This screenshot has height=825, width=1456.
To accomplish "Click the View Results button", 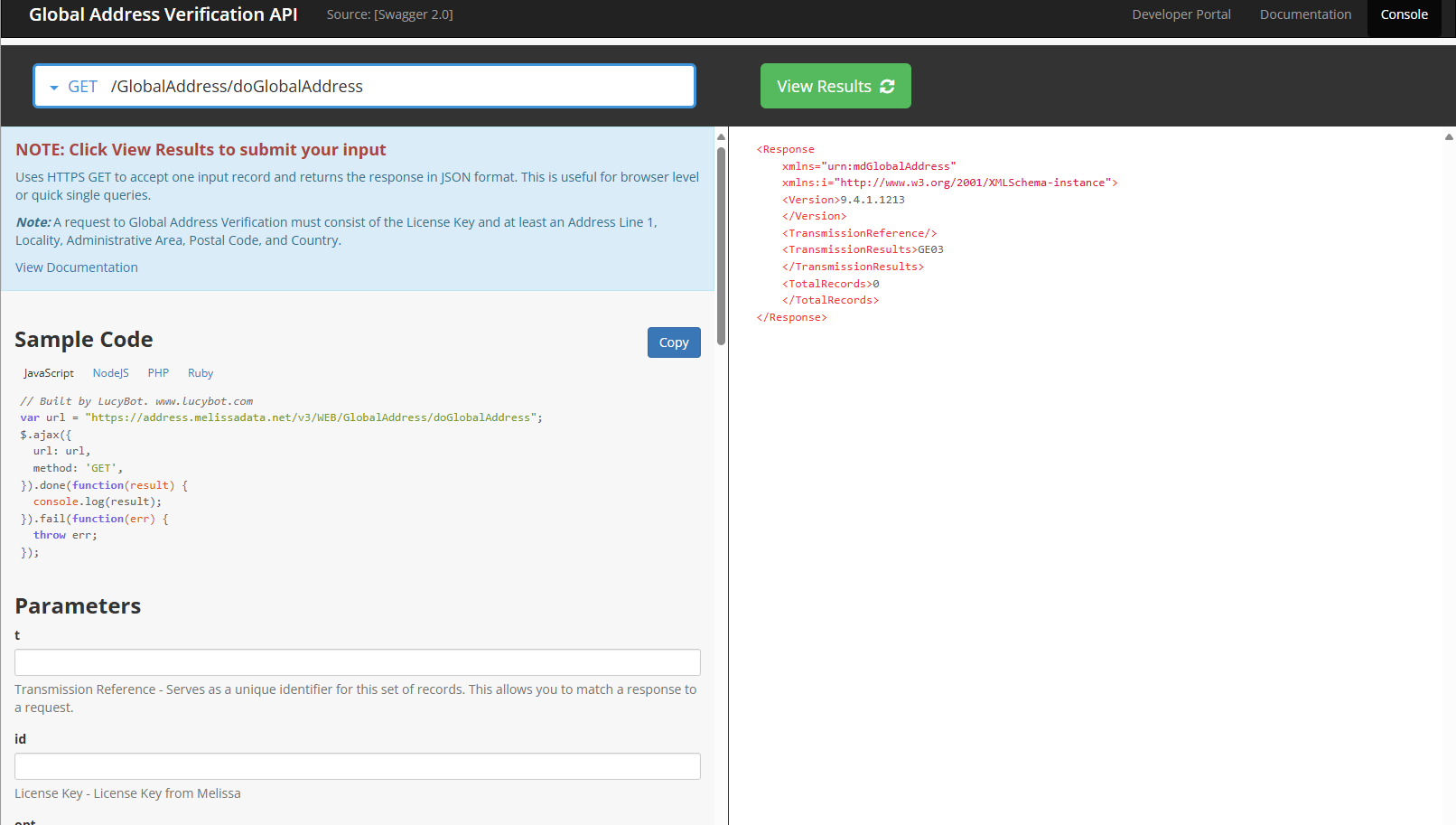I will [835, 86].
